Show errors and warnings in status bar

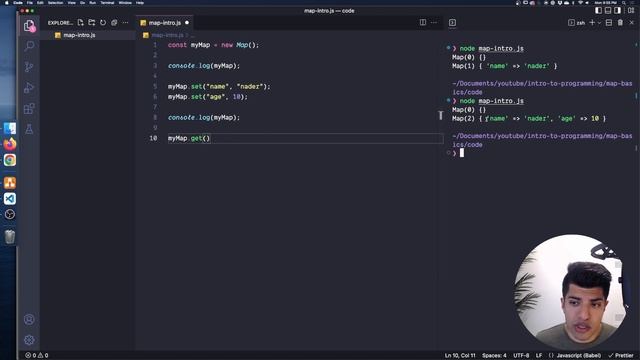(x=37, y=355)
